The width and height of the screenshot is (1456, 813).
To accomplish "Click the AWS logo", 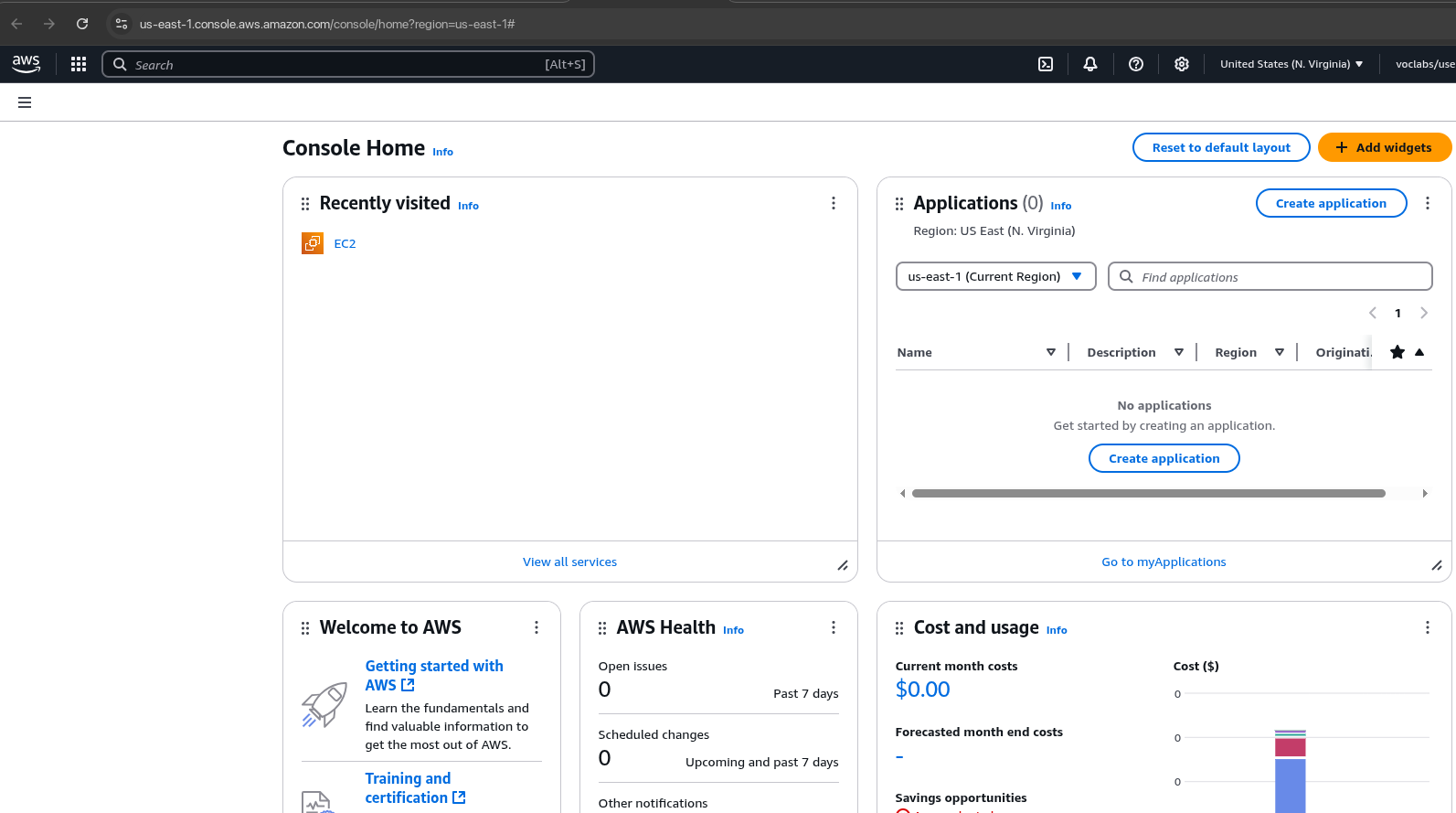I will point(27,64).
